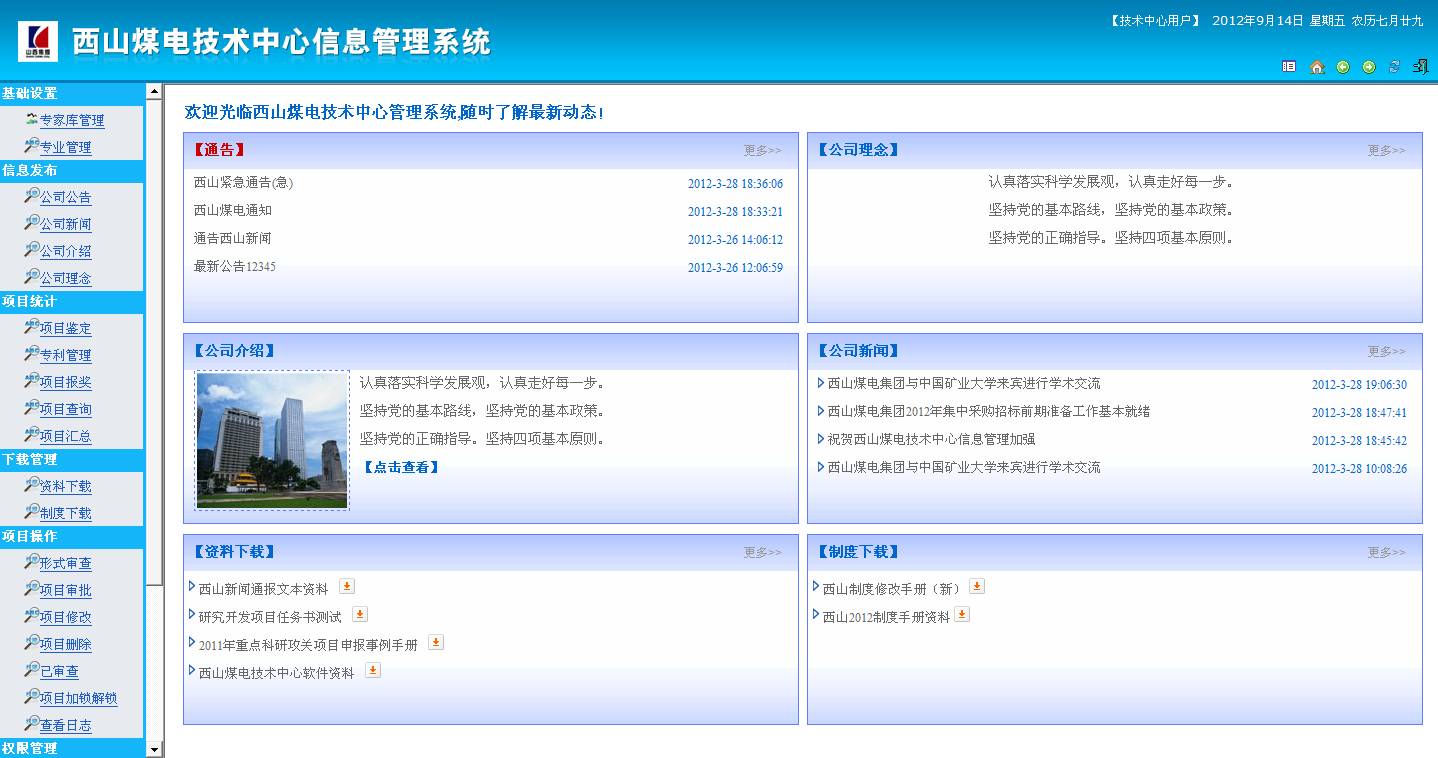Click the magnifier icon beside 资料下载
This screenshot has width=1438, height=758.
[x=31, y=485]
